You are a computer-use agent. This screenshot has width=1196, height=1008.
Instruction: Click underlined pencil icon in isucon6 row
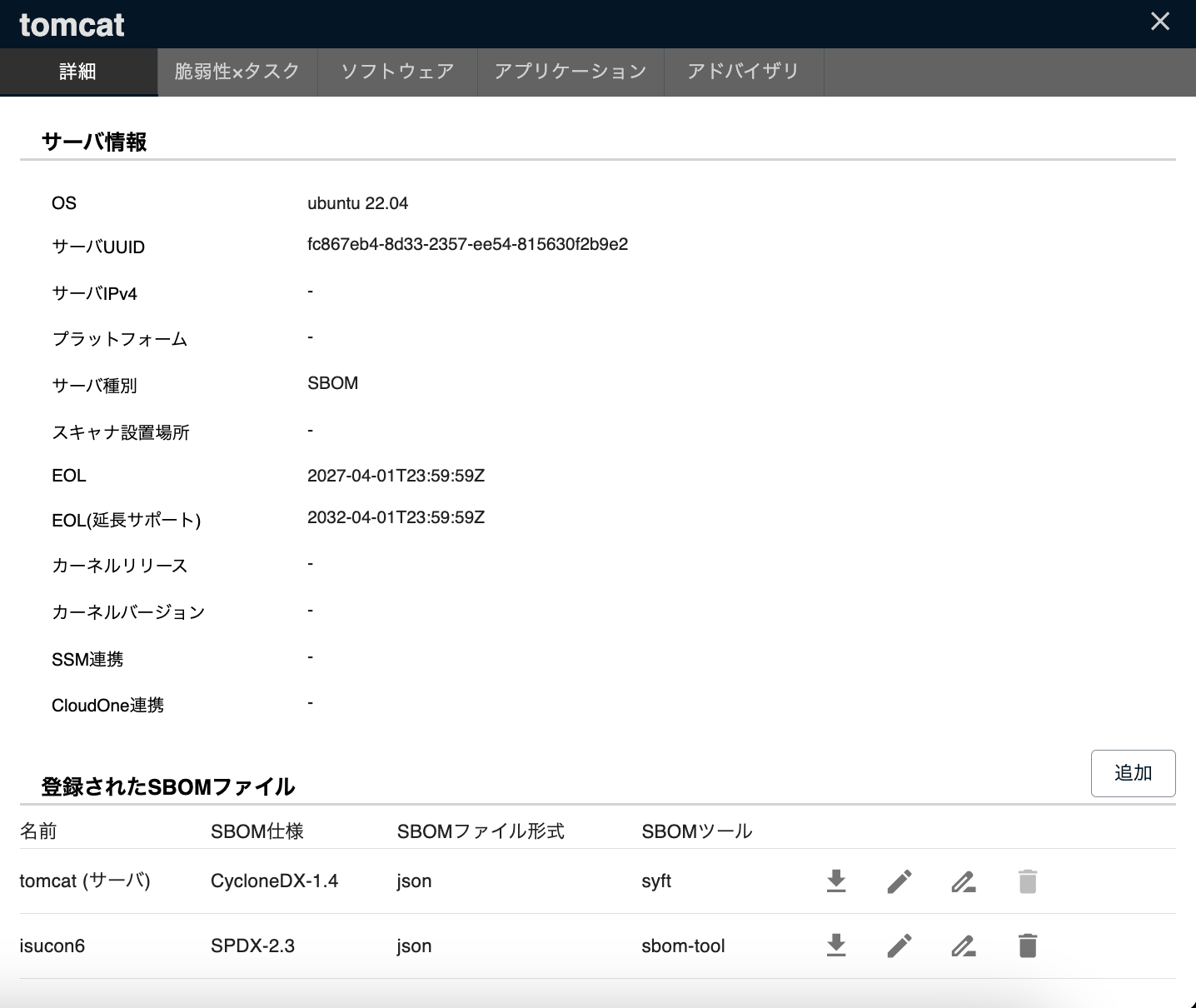(x=964, y=946)
